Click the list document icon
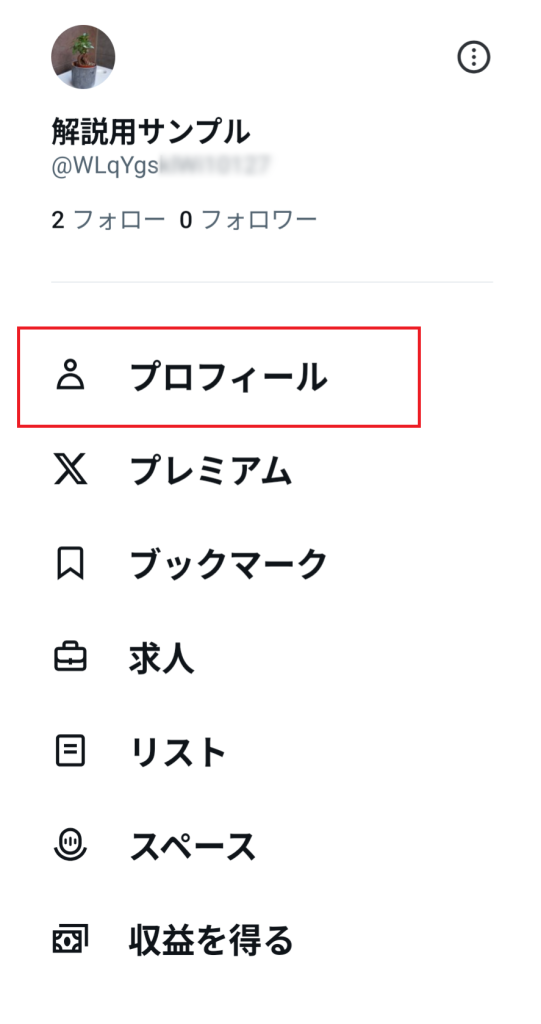The height and width of the screenshot is (1024, 541). (70, 752)
